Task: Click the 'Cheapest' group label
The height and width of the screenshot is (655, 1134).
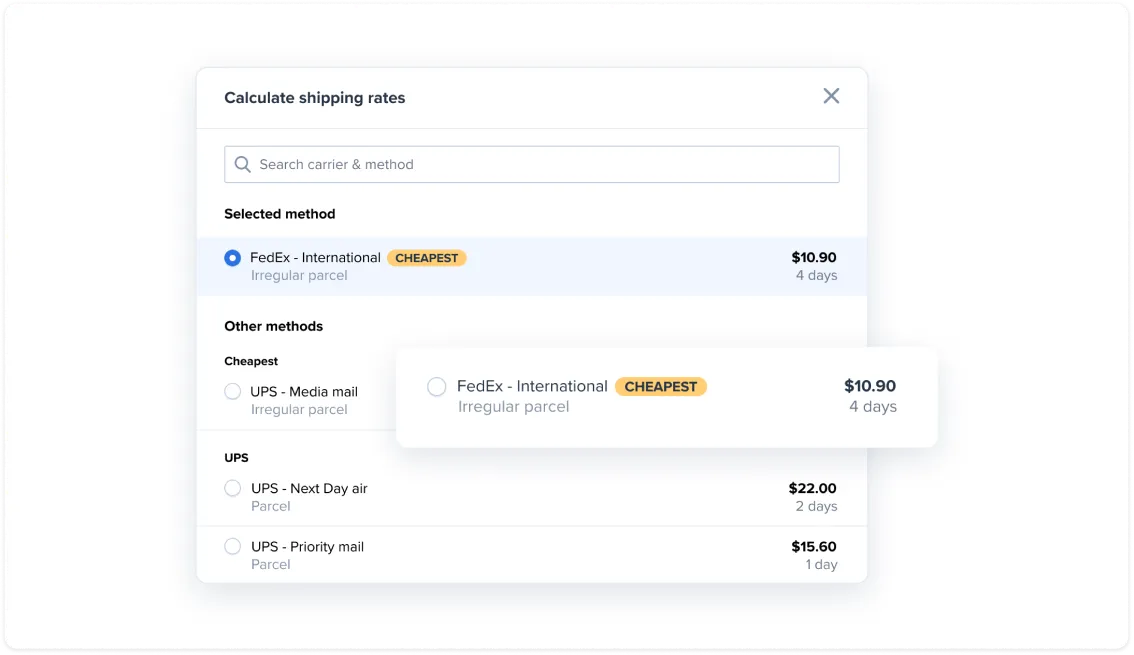Action: point(251,361)
